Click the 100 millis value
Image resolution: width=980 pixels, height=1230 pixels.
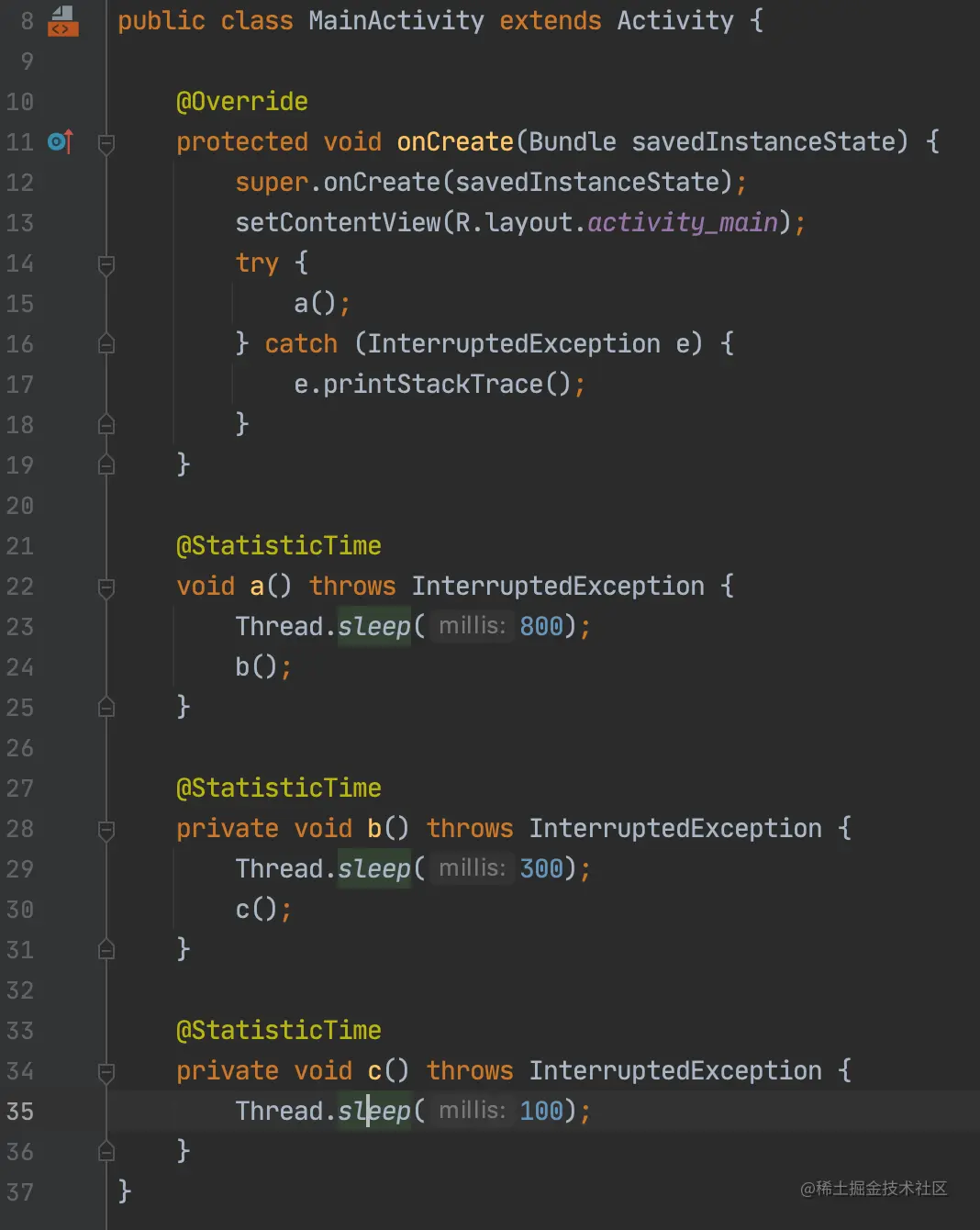pyautogui.click(x=541, y=1111)
